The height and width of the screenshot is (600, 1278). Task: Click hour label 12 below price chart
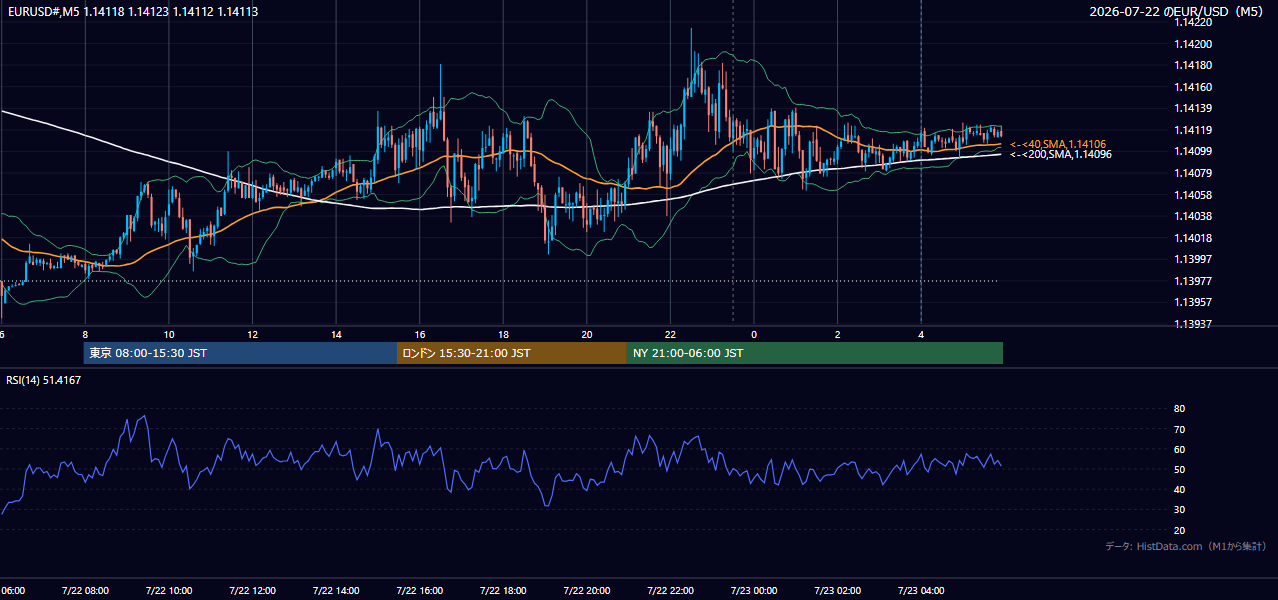(x=253, y=334)
